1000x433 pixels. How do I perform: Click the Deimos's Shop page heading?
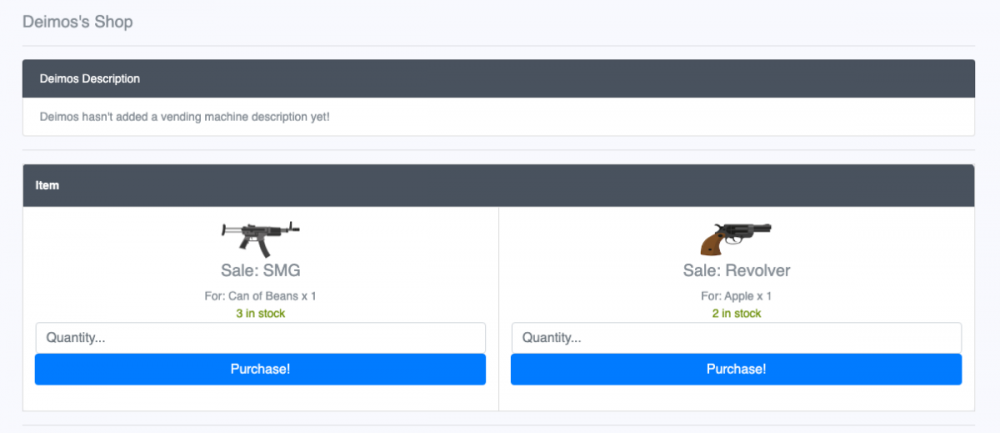[x=77, y=22]
